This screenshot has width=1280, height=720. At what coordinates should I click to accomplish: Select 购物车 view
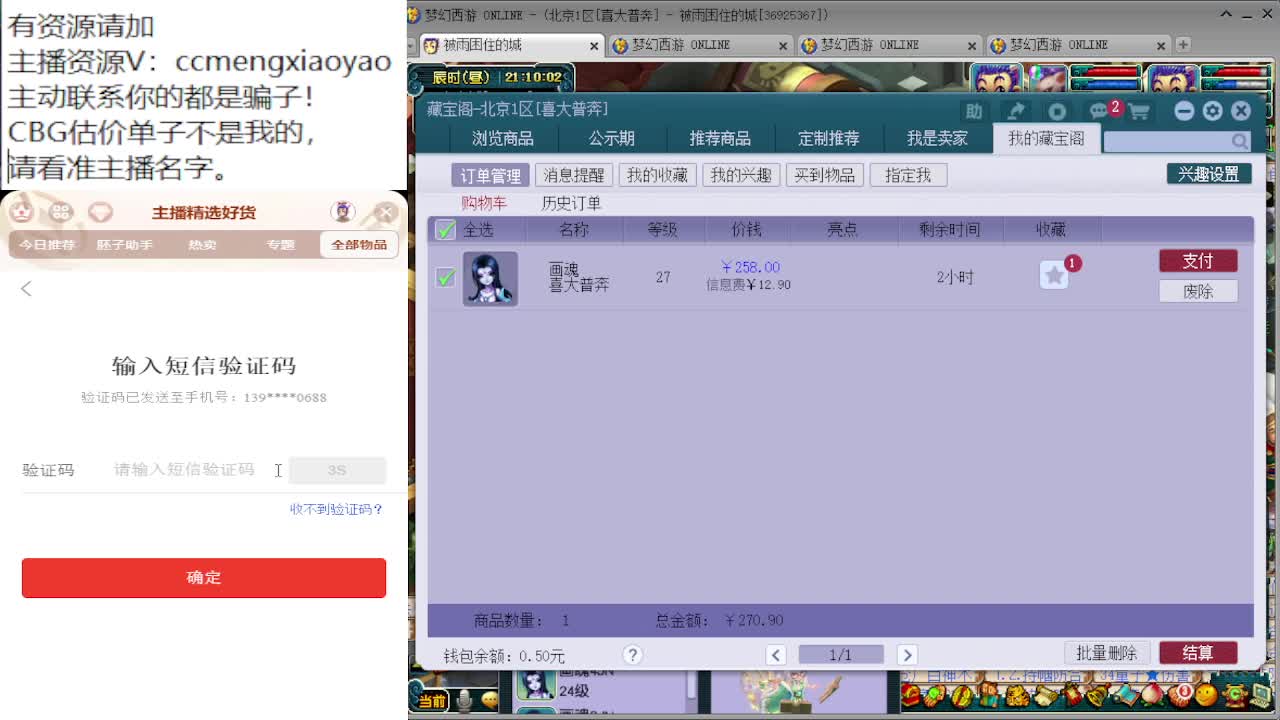pos(484,203)
